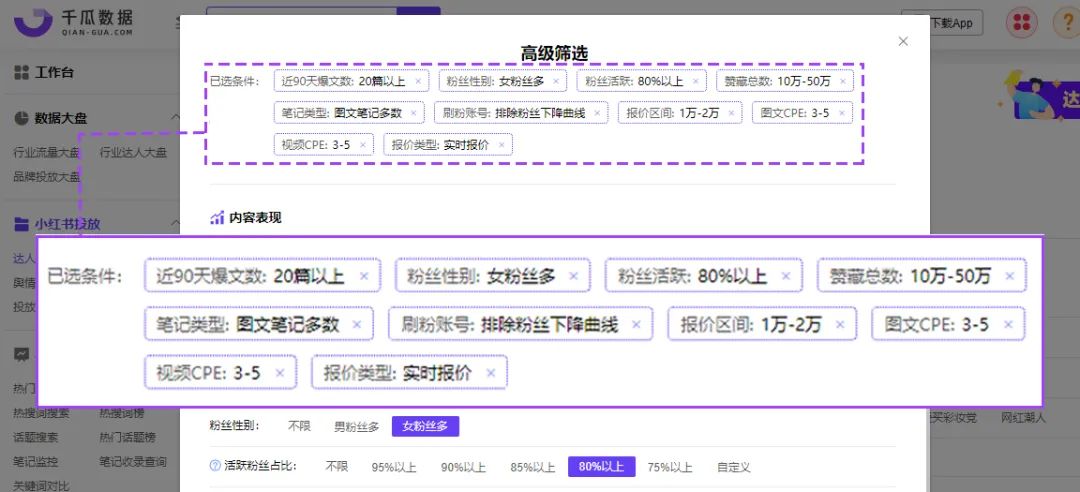Remove the enlarged 近90天爆文数 tag via its X
1080x492 pixels.
coord(364,276)
